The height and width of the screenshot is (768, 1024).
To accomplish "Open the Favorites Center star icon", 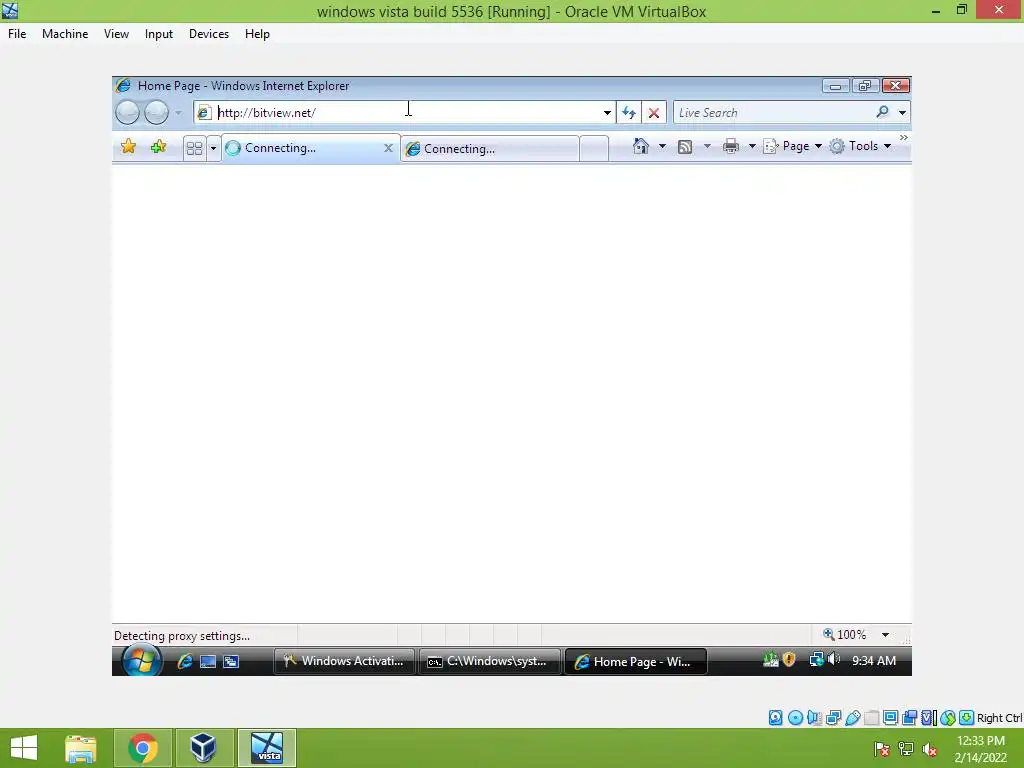I will [x=129, y=147].
